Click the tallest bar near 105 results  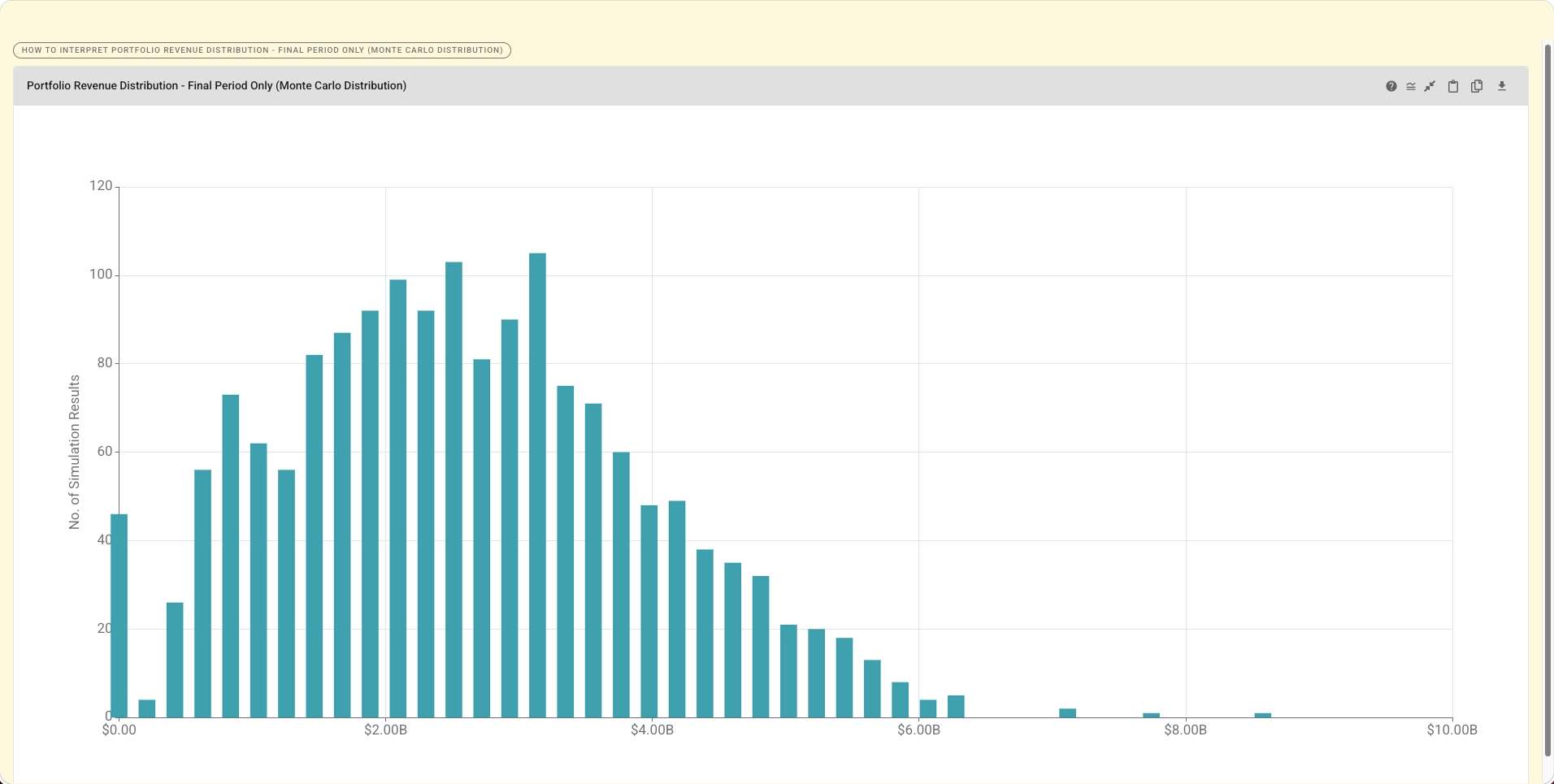(x=537, y=485)
